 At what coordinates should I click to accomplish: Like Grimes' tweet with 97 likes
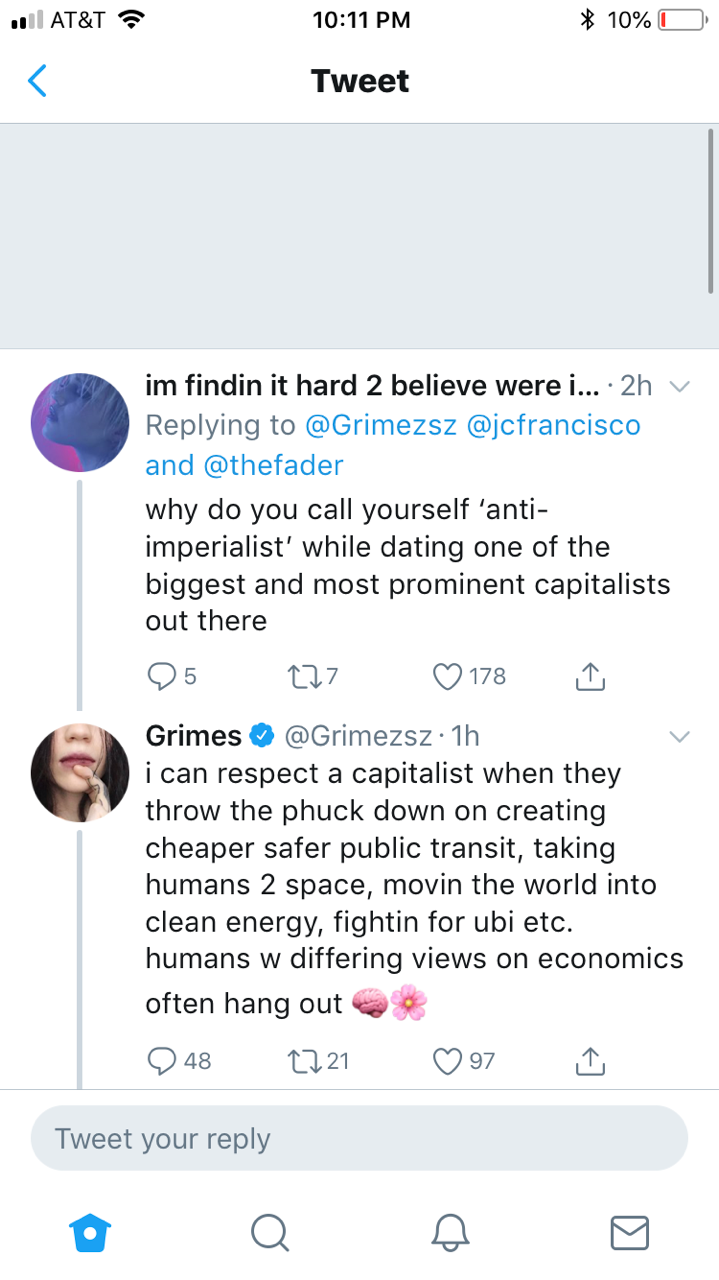click(x=447, y=1061)
